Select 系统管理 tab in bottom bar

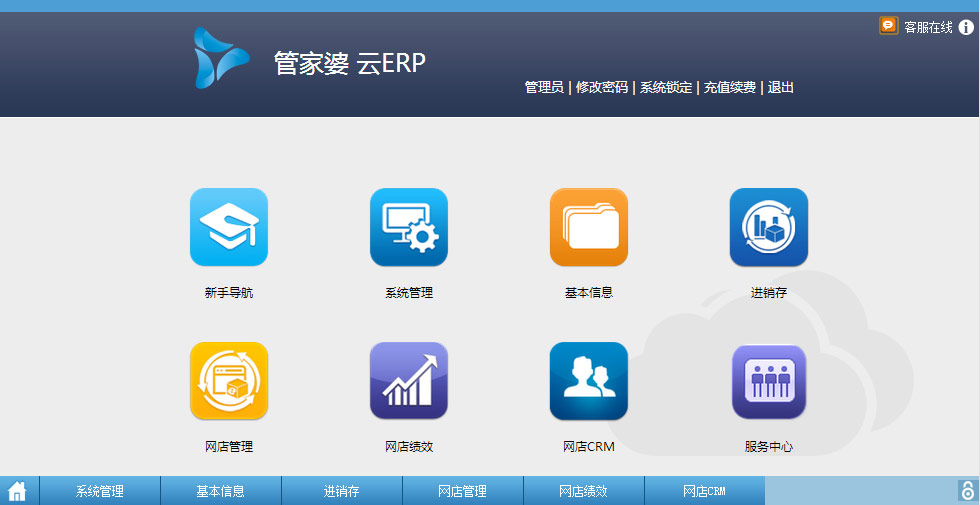point(100,491)
